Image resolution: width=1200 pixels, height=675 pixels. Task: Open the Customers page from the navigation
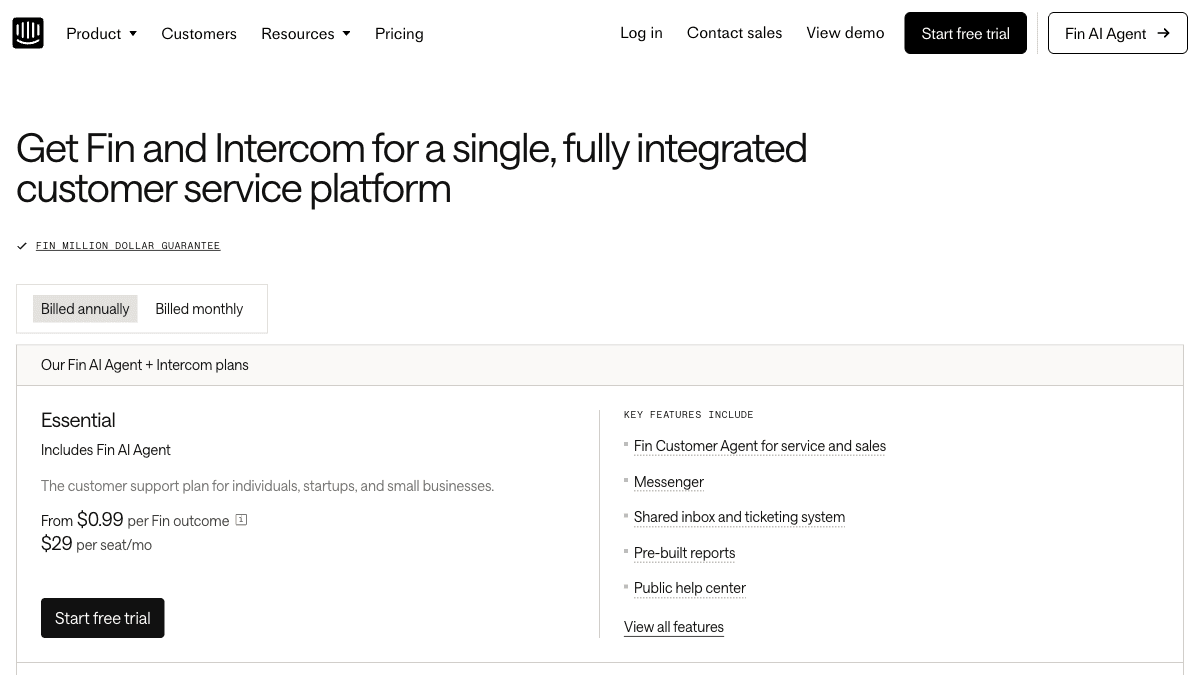tap(198, 33)
